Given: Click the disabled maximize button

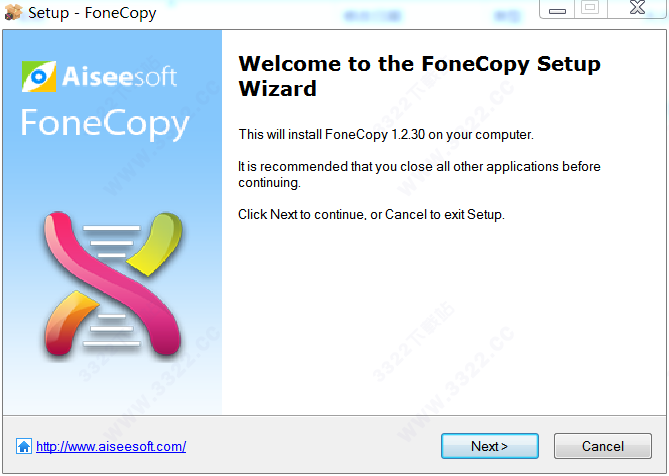Looking at the screenshot, I should coord(591,10).
